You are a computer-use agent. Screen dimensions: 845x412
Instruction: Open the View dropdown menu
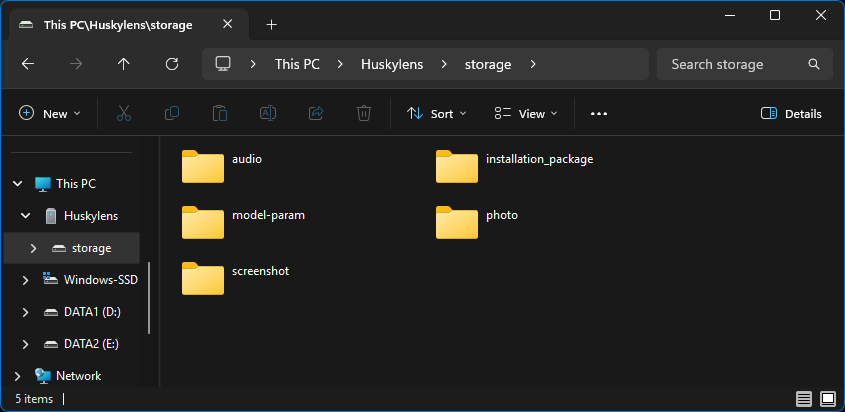click(526, 114)
